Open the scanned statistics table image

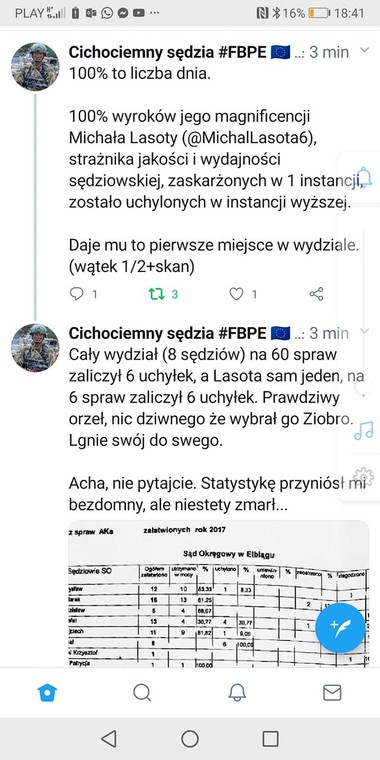click(219, 594)
